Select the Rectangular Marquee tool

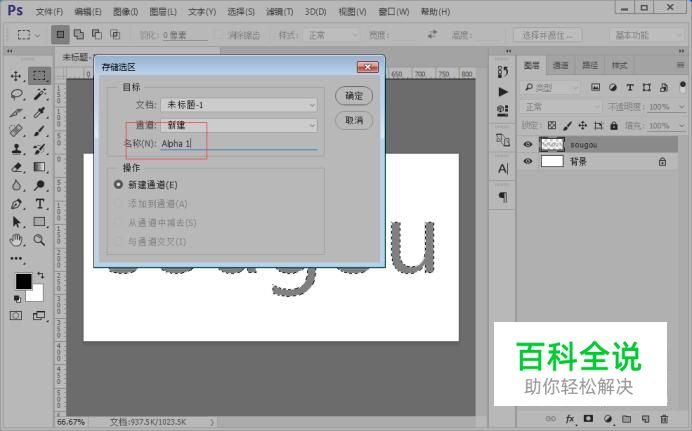coord(39,76)
